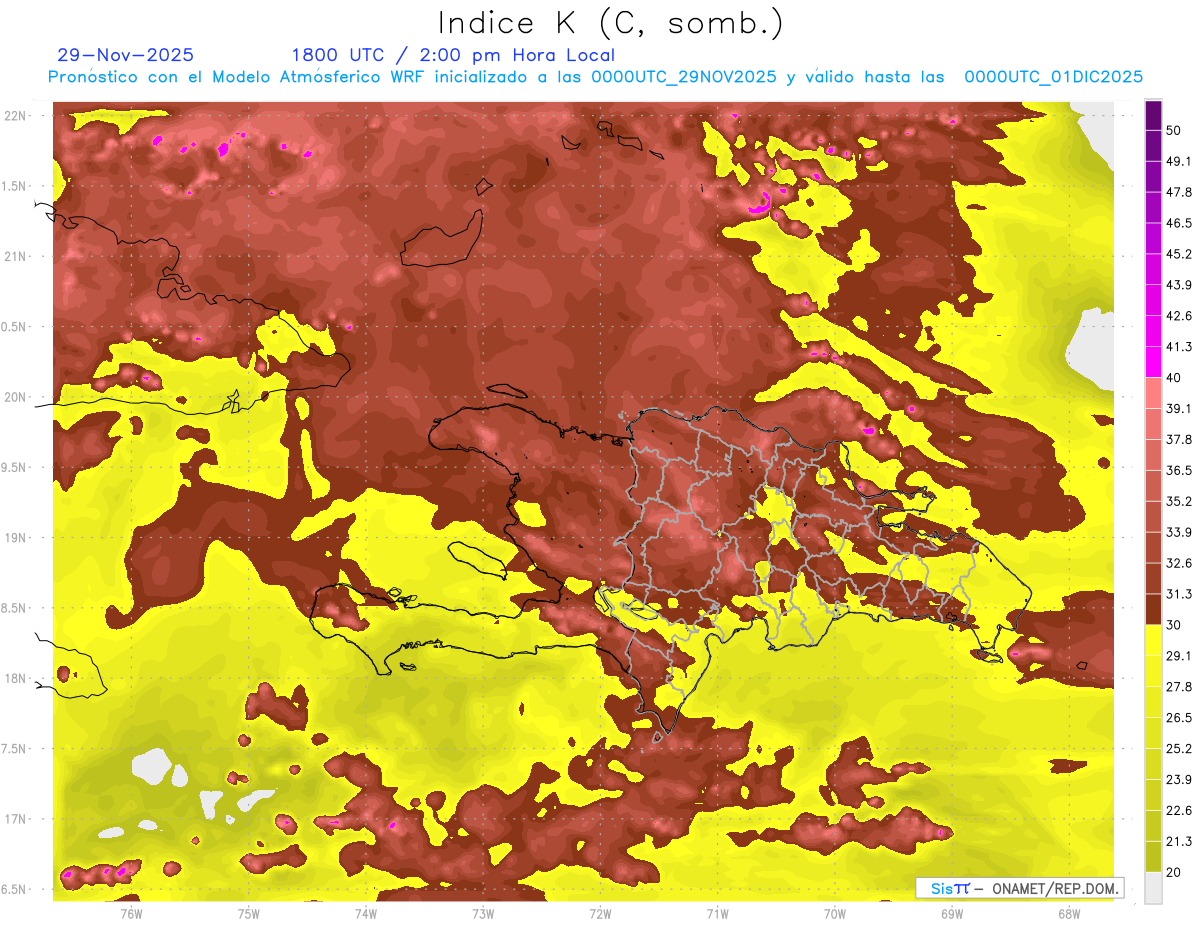Viewport: 1200px width, 927px height.
Task: Click the colorbar value "22.6"
Action: click(x=1179, y=810)
